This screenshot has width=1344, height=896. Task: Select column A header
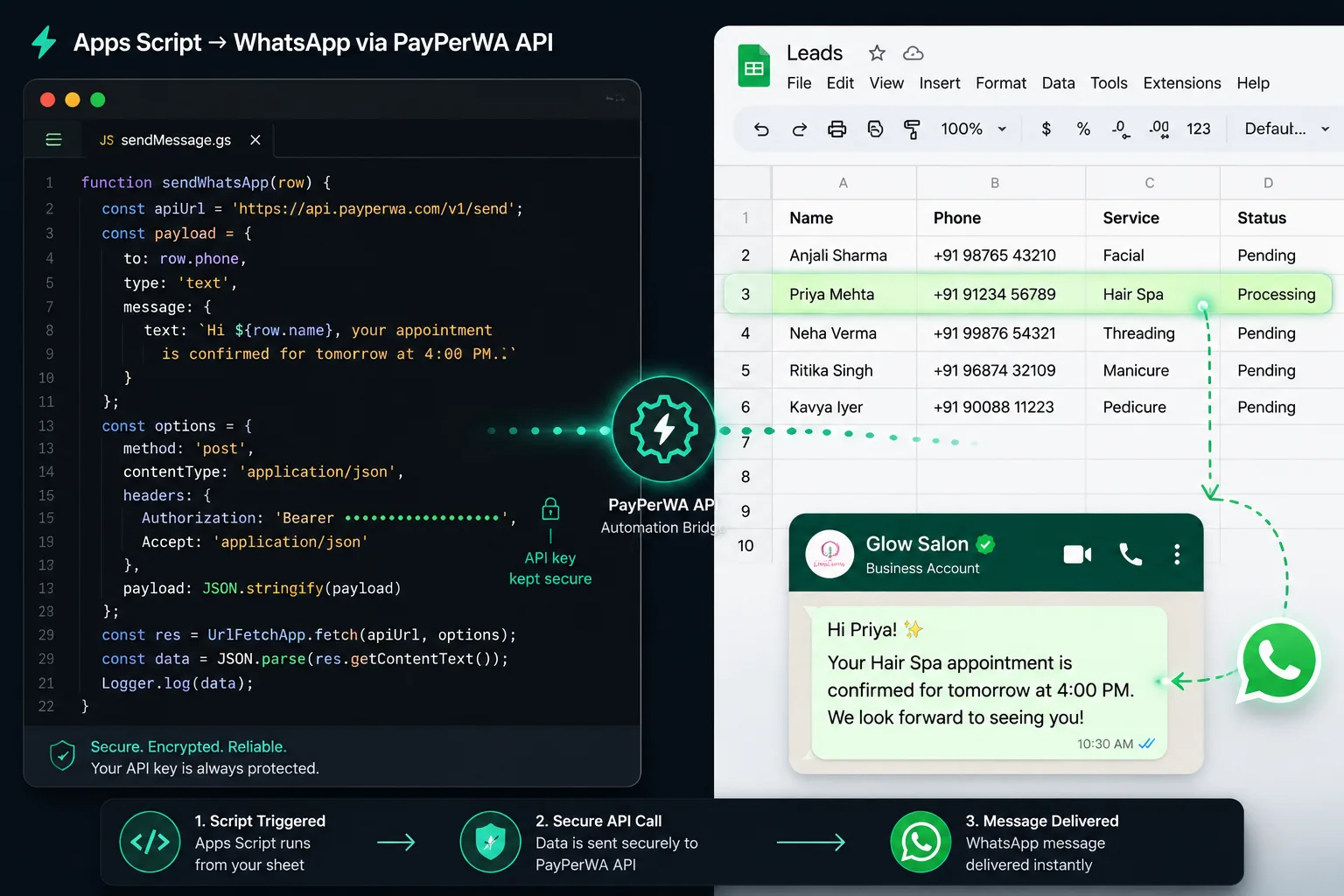(x=843, y=183)
